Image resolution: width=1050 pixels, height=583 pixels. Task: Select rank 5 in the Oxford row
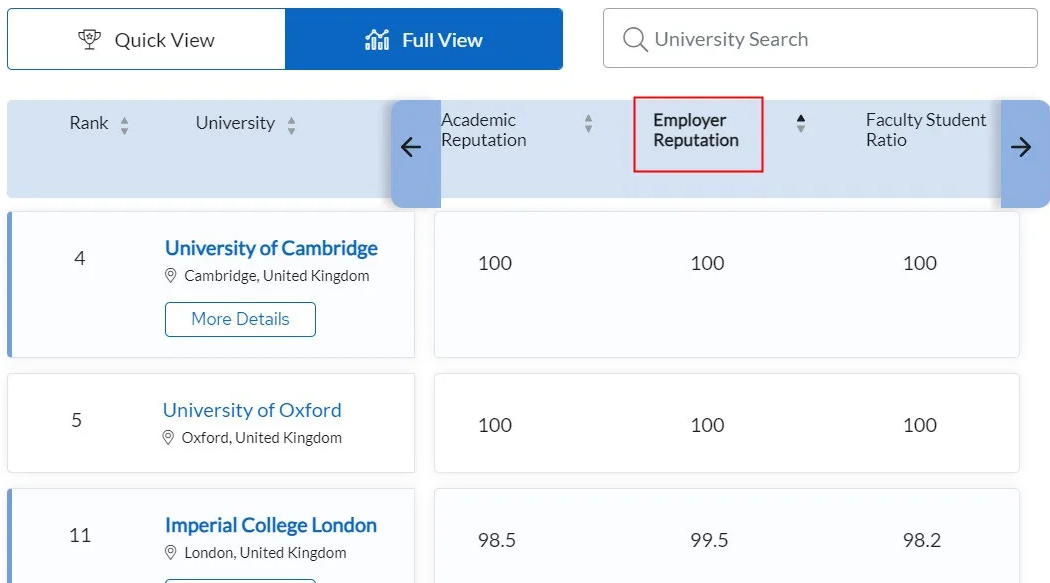[76, 420]
